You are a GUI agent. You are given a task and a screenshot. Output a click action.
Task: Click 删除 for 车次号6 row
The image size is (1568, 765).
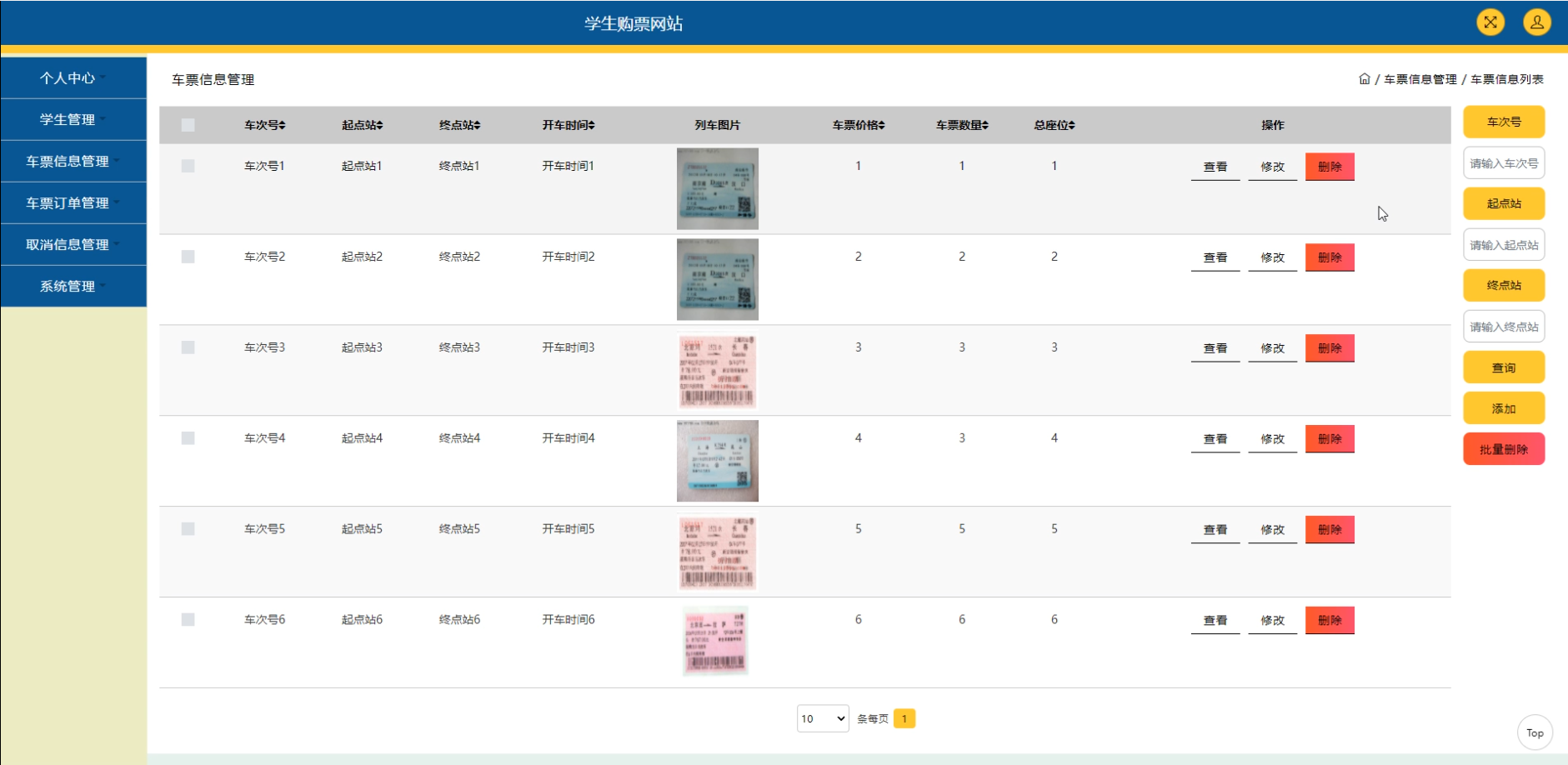[1330, 621]
